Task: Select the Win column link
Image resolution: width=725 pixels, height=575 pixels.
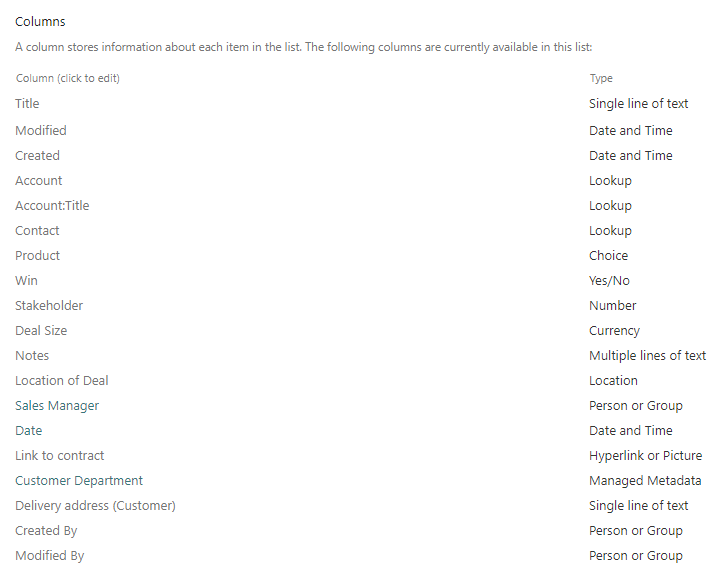Action: click(x=26, y=281)
